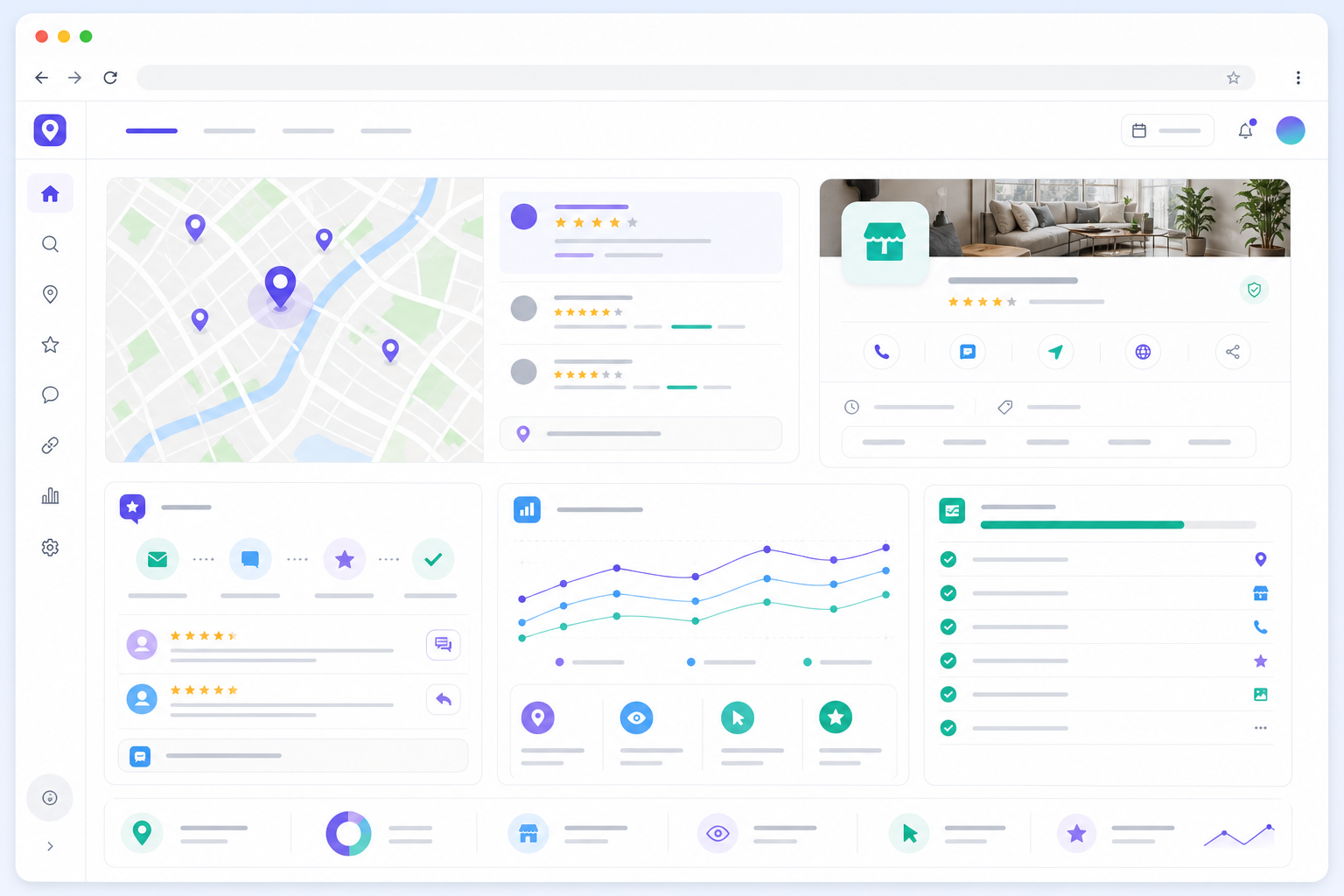1344x896 pixels.
Task: Open the Analytics bar-chart sidebar icon
Action: point(50,496)
